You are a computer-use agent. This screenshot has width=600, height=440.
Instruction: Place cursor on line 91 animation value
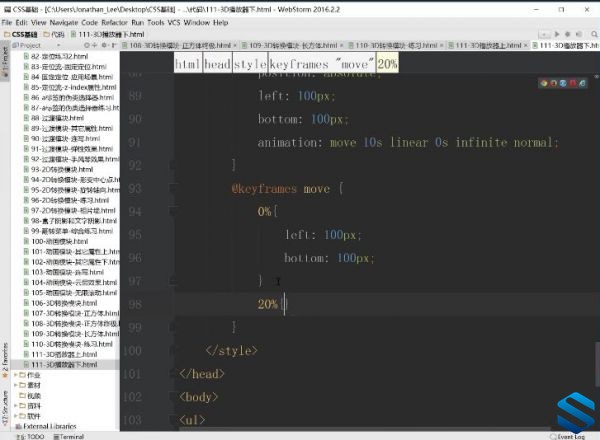(444, 143)
